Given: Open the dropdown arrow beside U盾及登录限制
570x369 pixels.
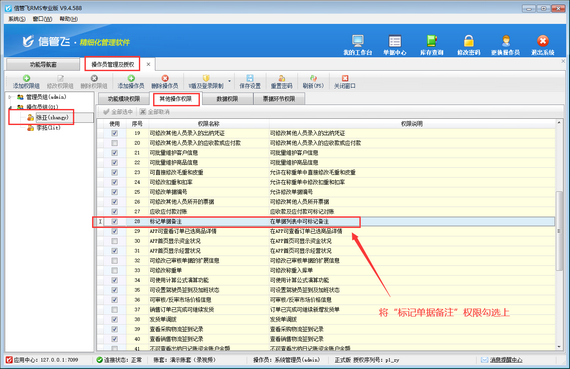Looking at the screenshot, I should tap(229, 81).
